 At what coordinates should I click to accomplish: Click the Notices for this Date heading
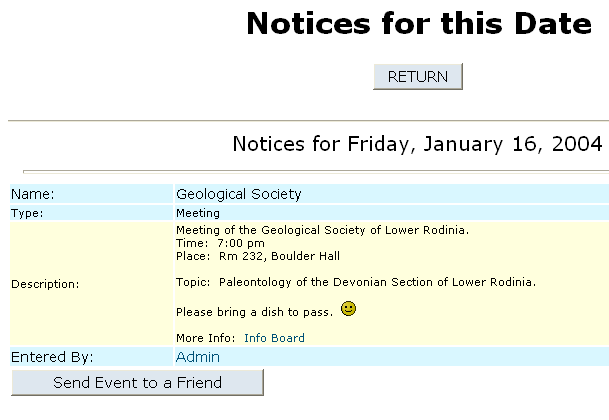pos(419,24)
